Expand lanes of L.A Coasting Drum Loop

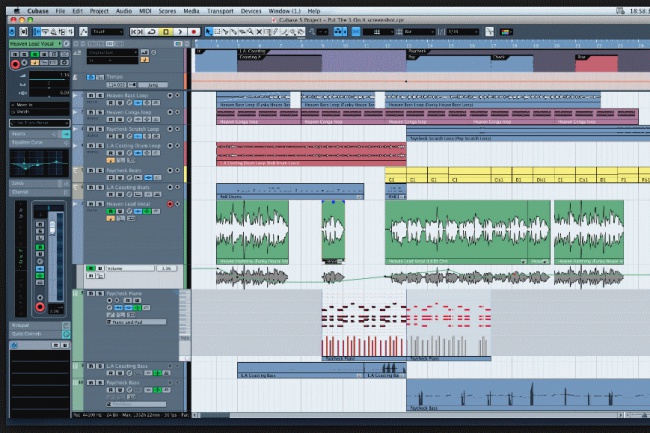[x=76, y=145]
